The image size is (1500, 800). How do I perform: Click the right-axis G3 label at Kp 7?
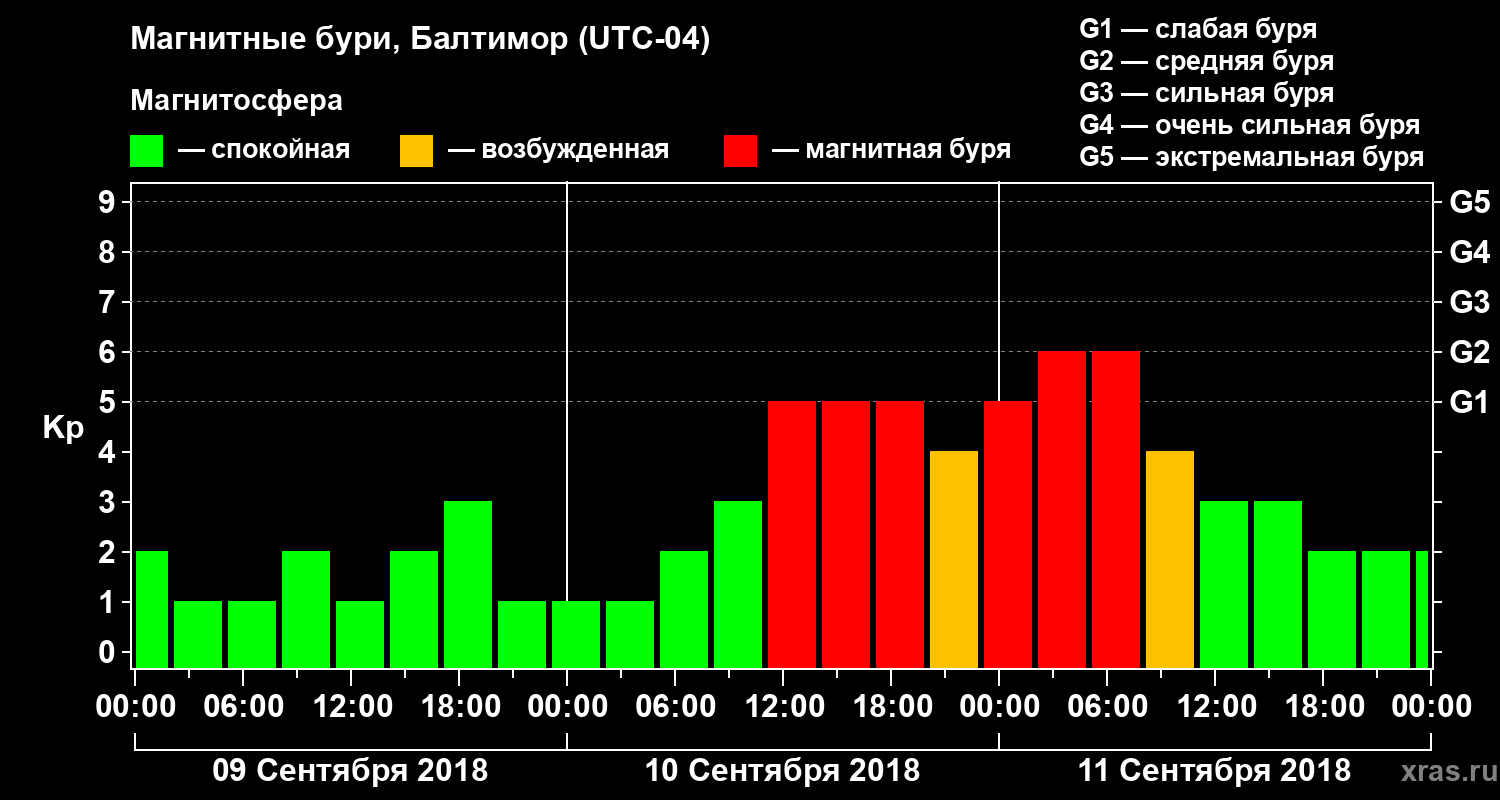[x=1469, y=302]
